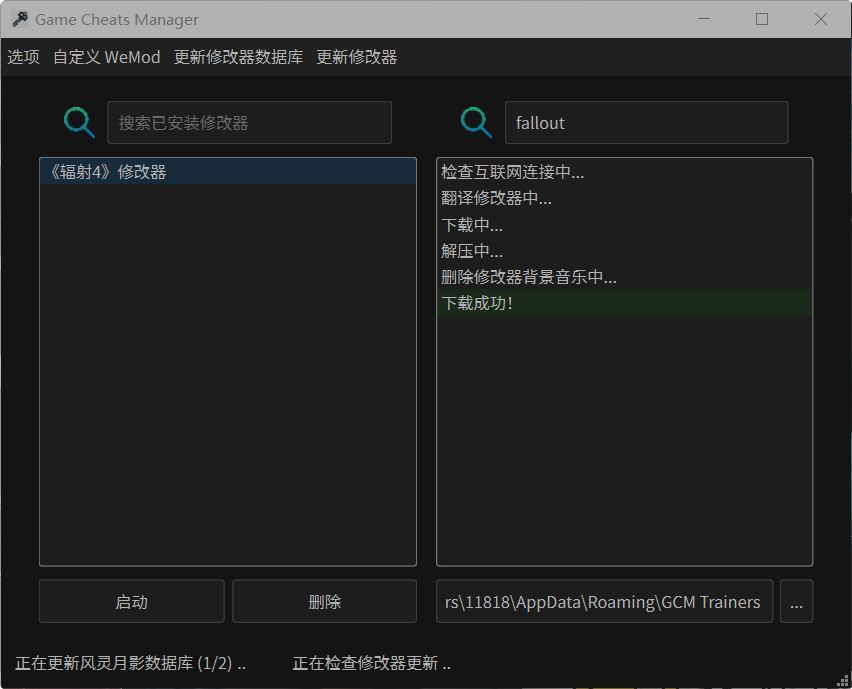Screen dimensions: 852x689
Task: Click inside the fallout search field
Action: (646, 122)
